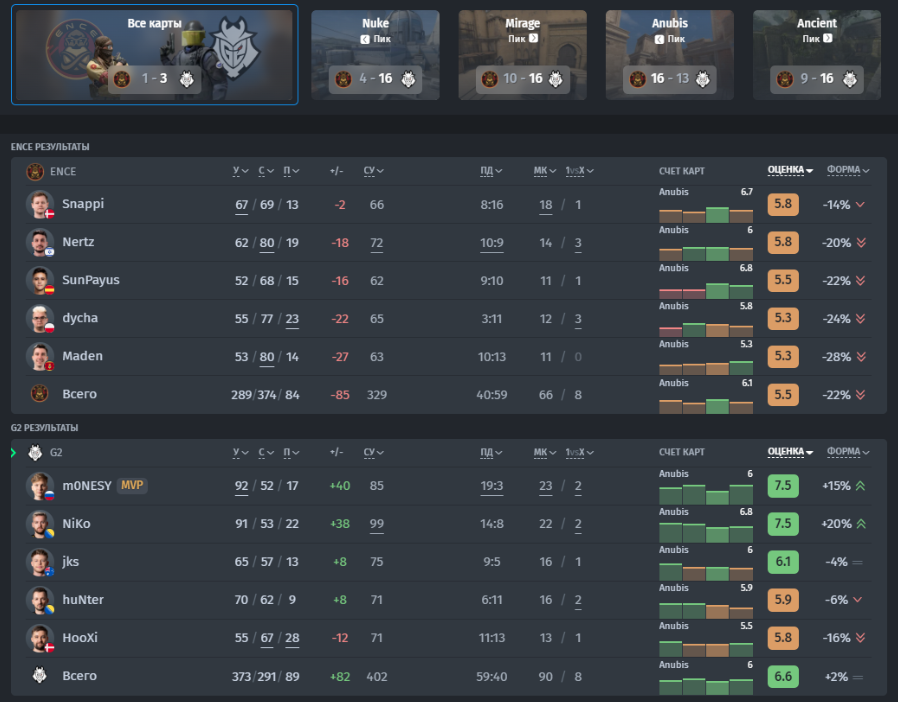898x702 pixels.
Task: Sort the ENCE table by the МК column
Action: 545,171
